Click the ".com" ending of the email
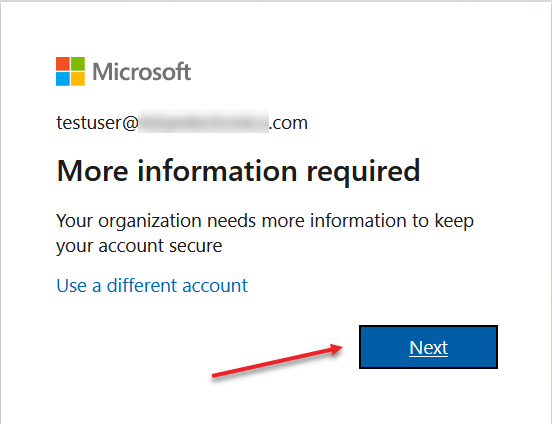The image size is (552, 424). pos(289,123)
